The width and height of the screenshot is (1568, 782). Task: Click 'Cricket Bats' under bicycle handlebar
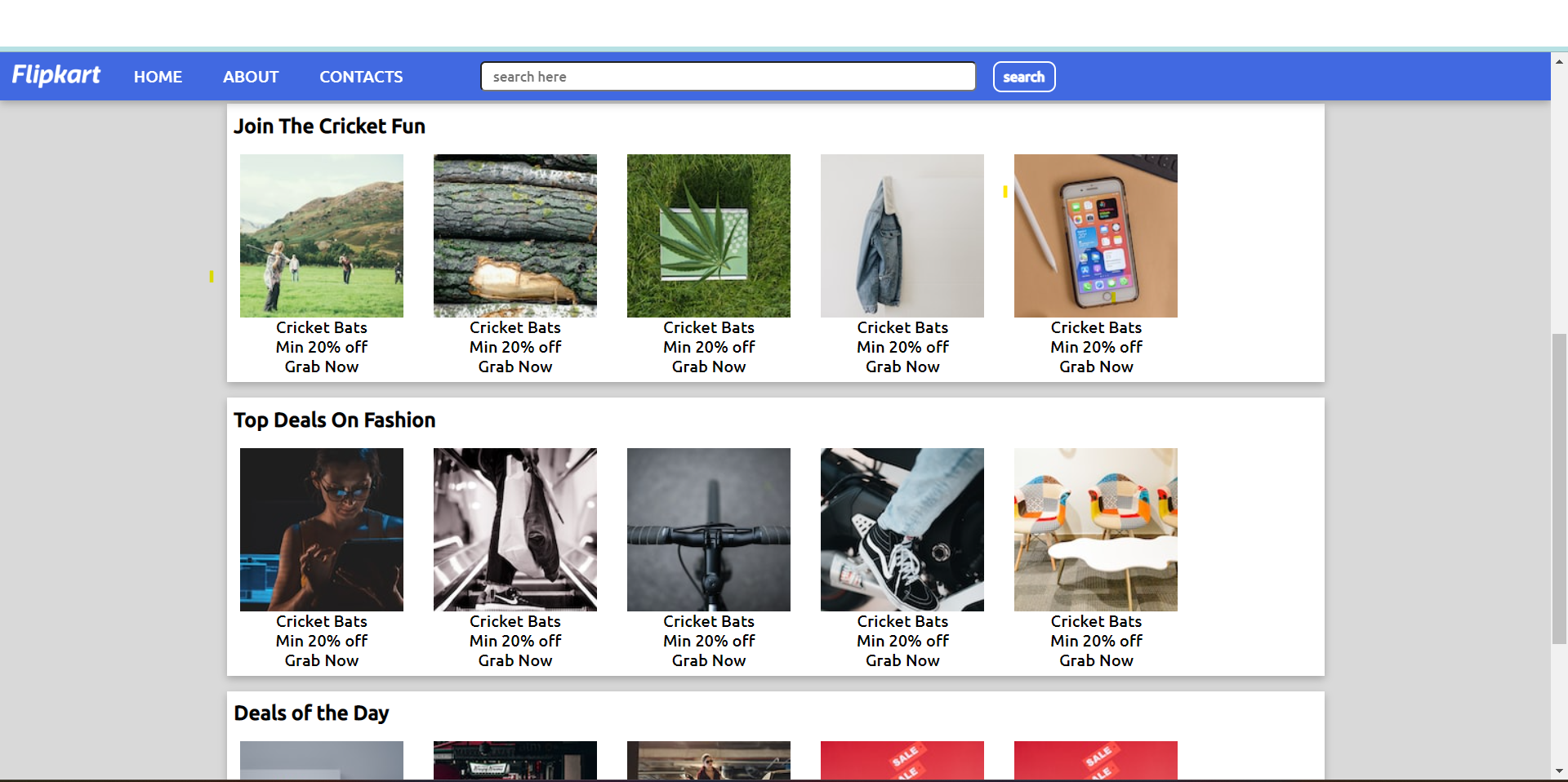point(709,621)
